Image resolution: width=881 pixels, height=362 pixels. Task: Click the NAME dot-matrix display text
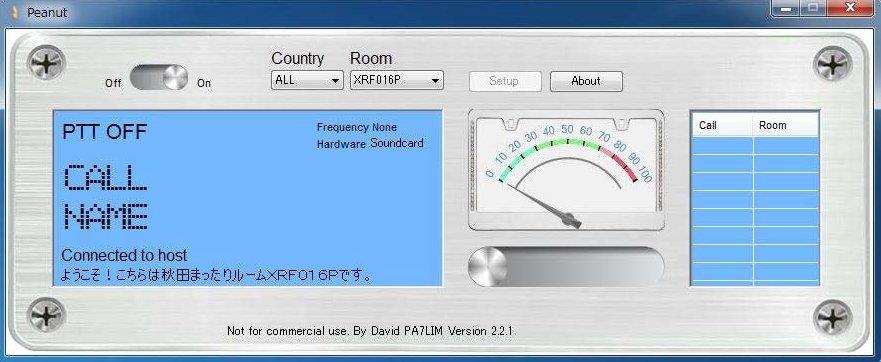point(106,216)
